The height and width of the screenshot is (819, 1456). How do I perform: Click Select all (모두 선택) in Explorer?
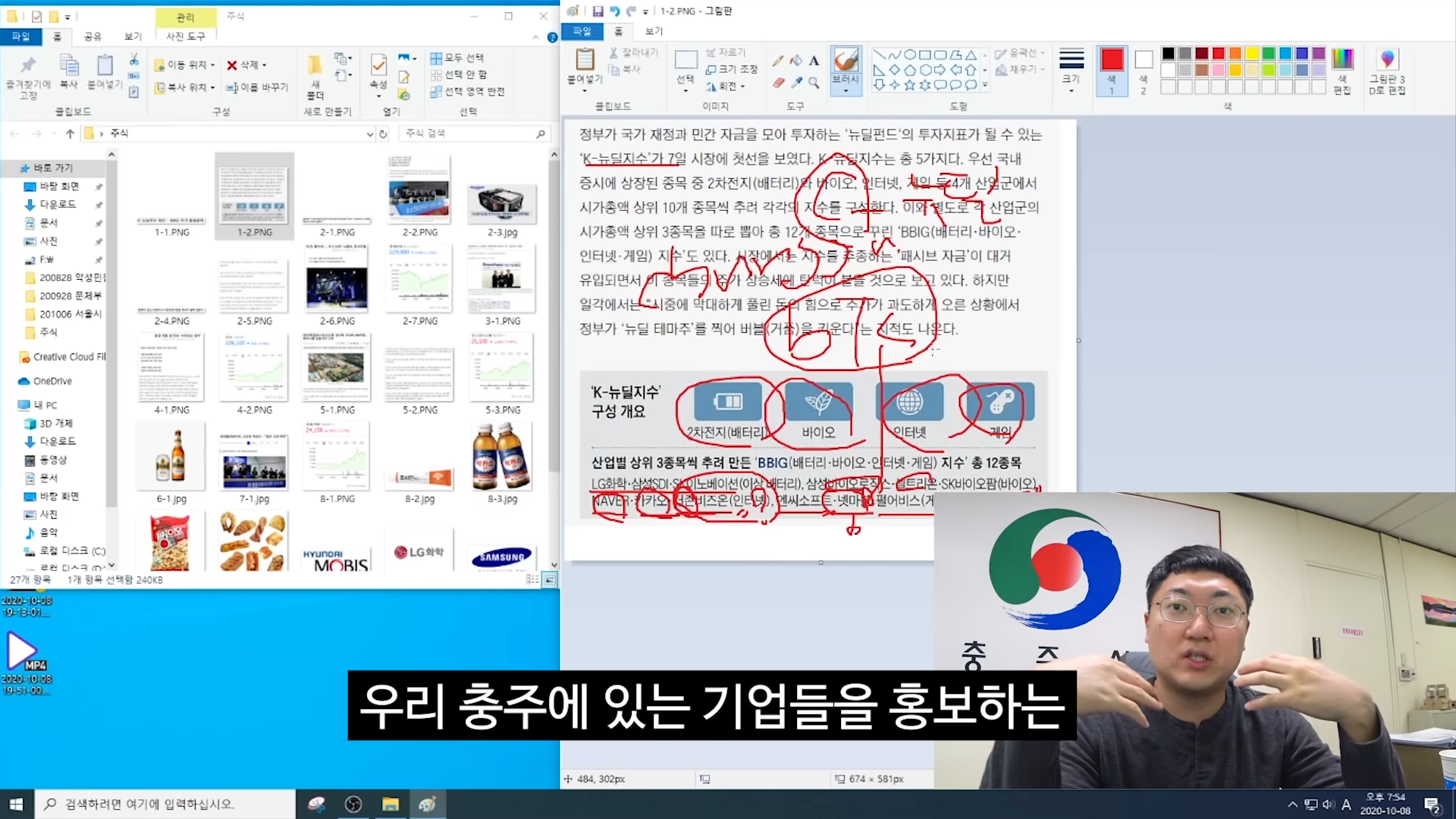(457, 58)
